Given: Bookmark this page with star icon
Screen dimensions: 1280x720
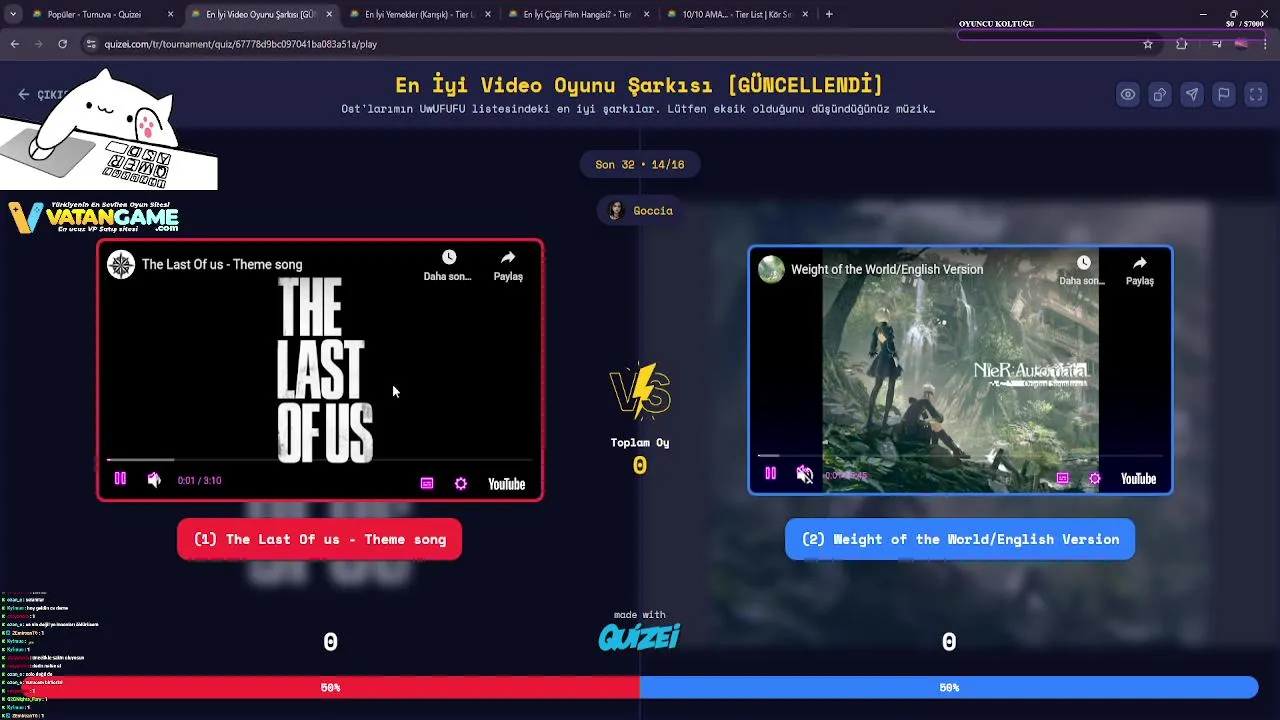Looking at the screenshot, I should (x=1148, y=44).
